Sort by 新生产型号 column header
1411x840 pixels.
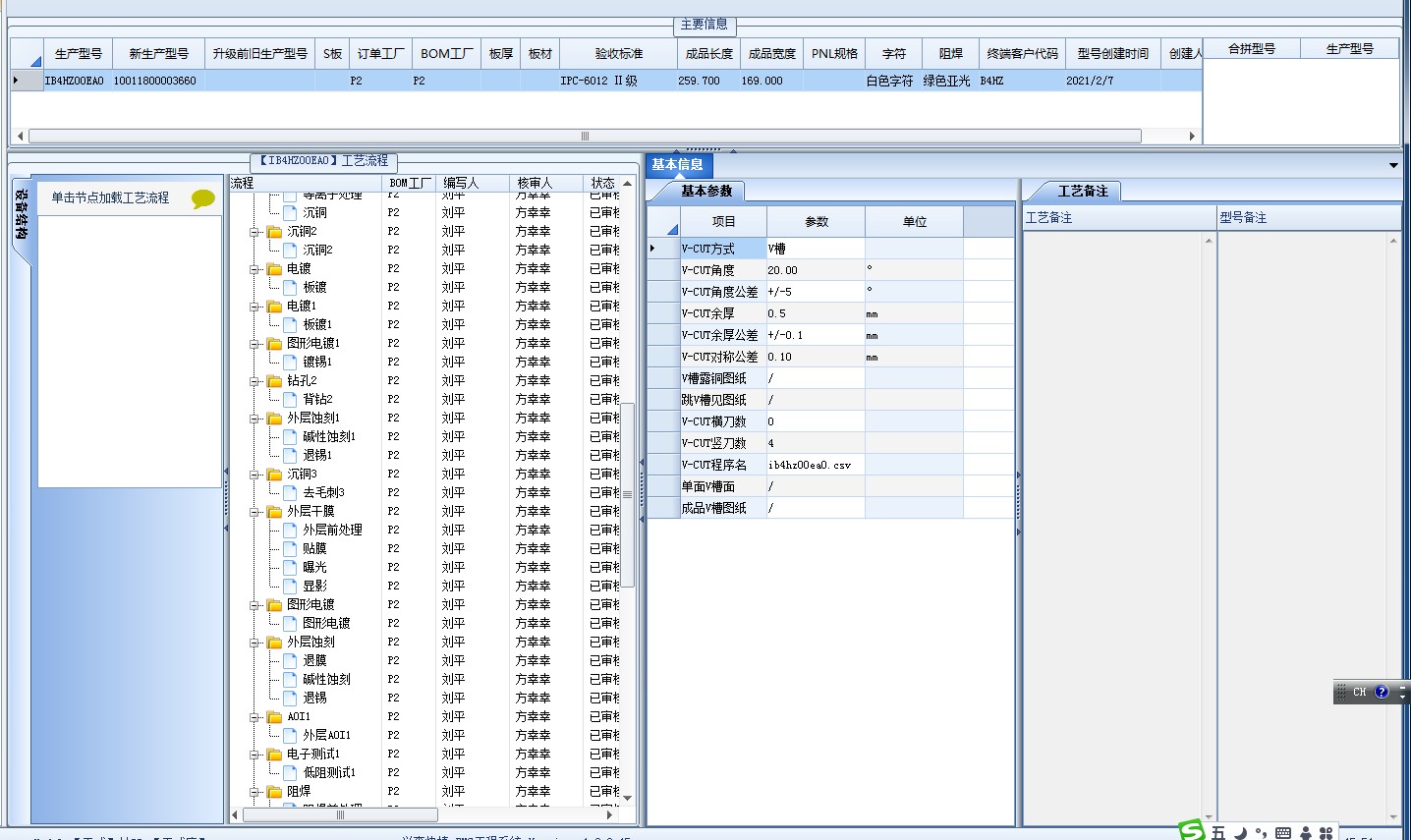coord(158,53)
